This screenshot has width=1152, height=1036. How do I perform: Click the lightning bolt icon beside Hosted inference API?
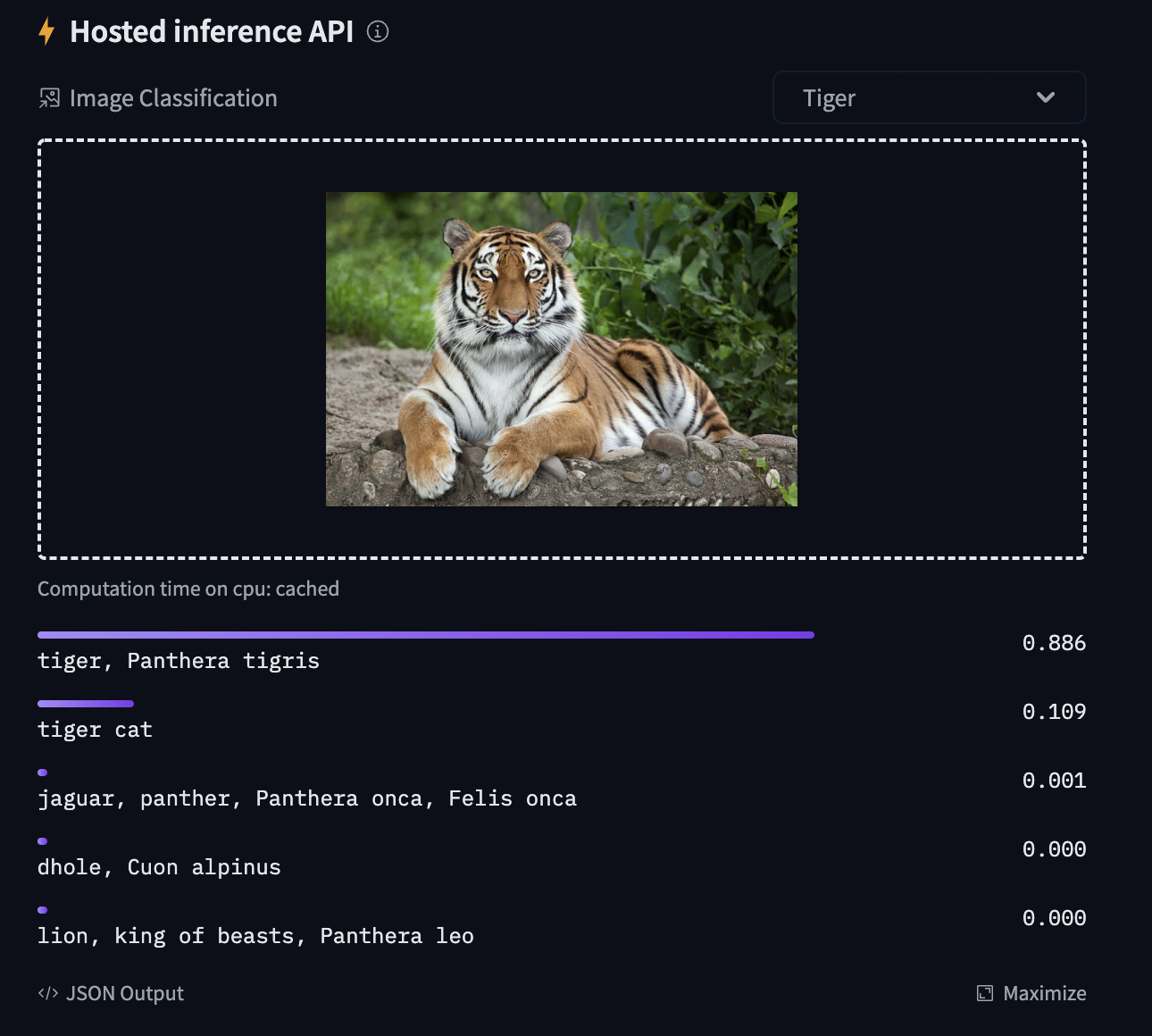click(x=45, y=31)
